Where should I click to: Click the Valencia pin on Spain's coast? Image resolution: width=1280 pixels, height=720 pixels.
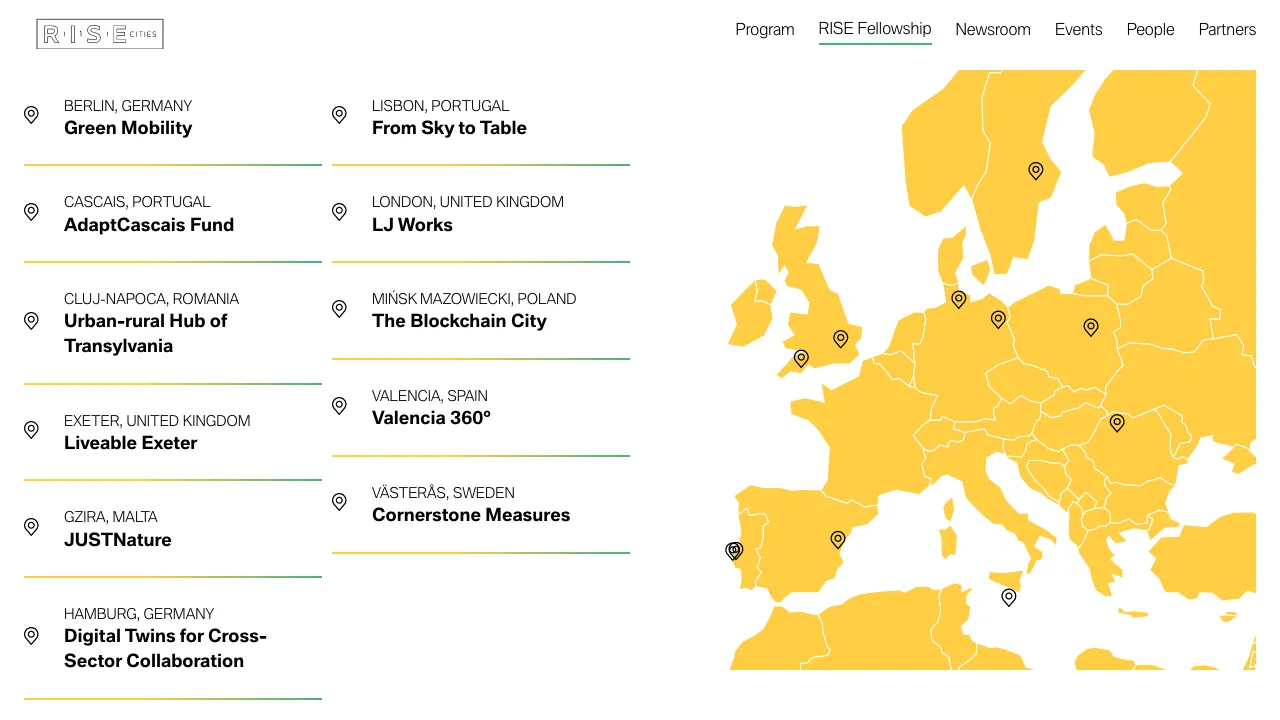point(838,539)
